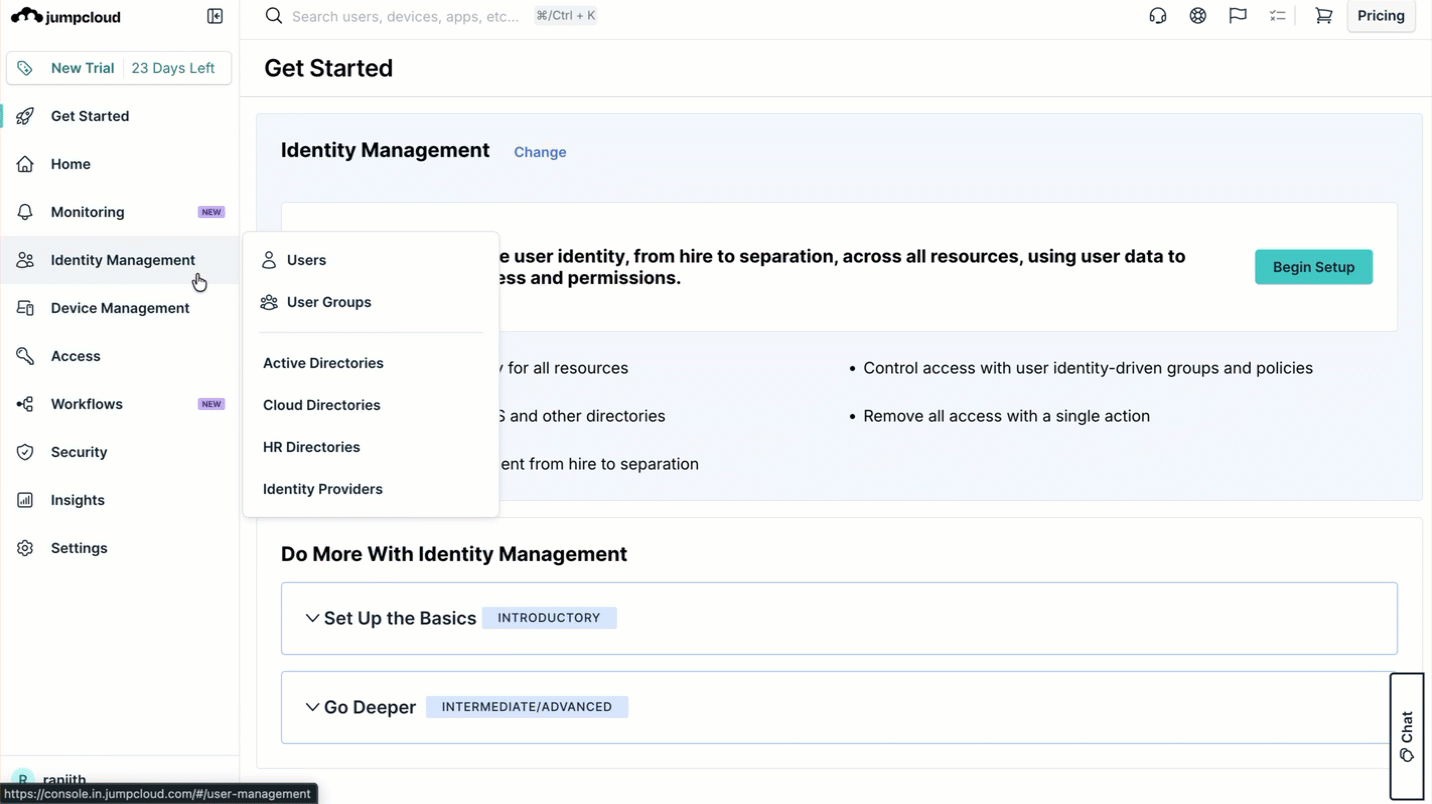The image size is (1432, 804).
Task: Click the Workflows nodes icon
Action: 25,404
